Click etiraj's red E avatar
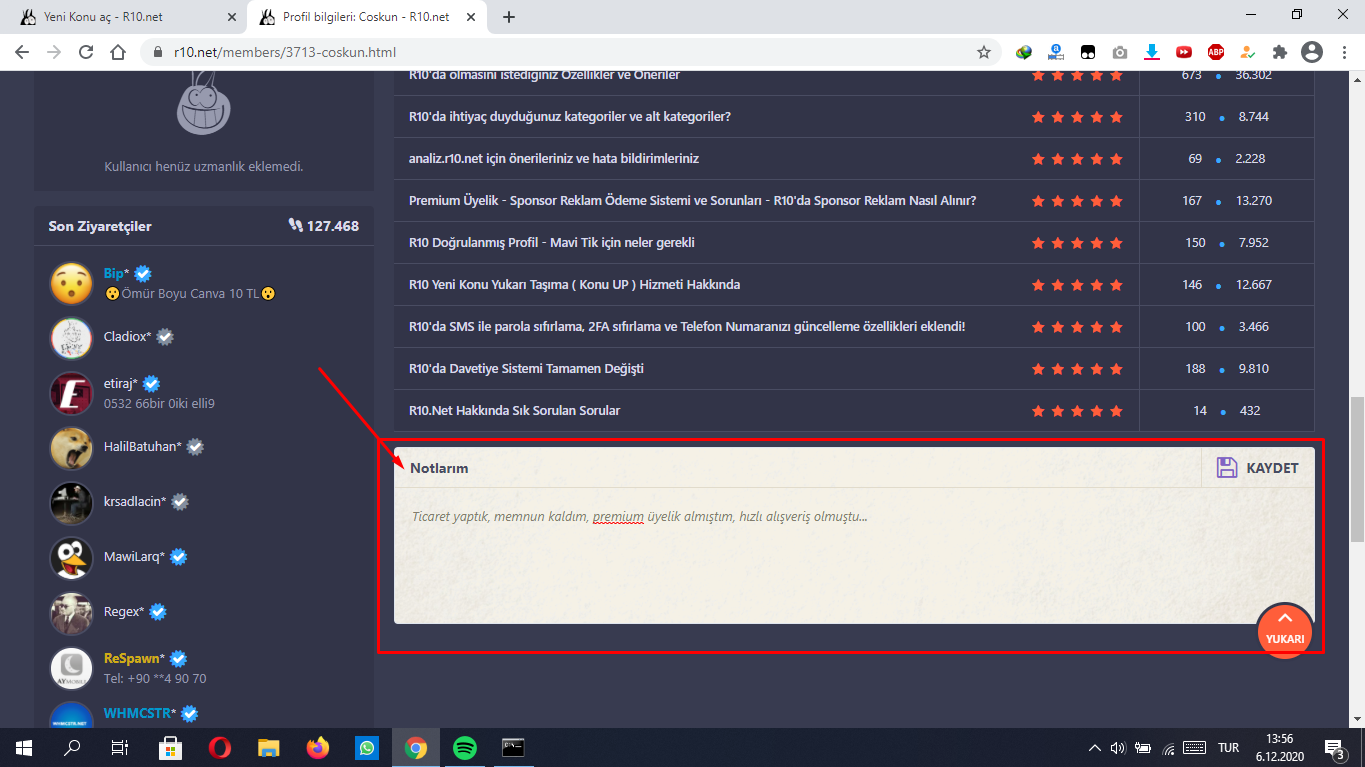Screen dimensions: 1365x767 point(71,393)
